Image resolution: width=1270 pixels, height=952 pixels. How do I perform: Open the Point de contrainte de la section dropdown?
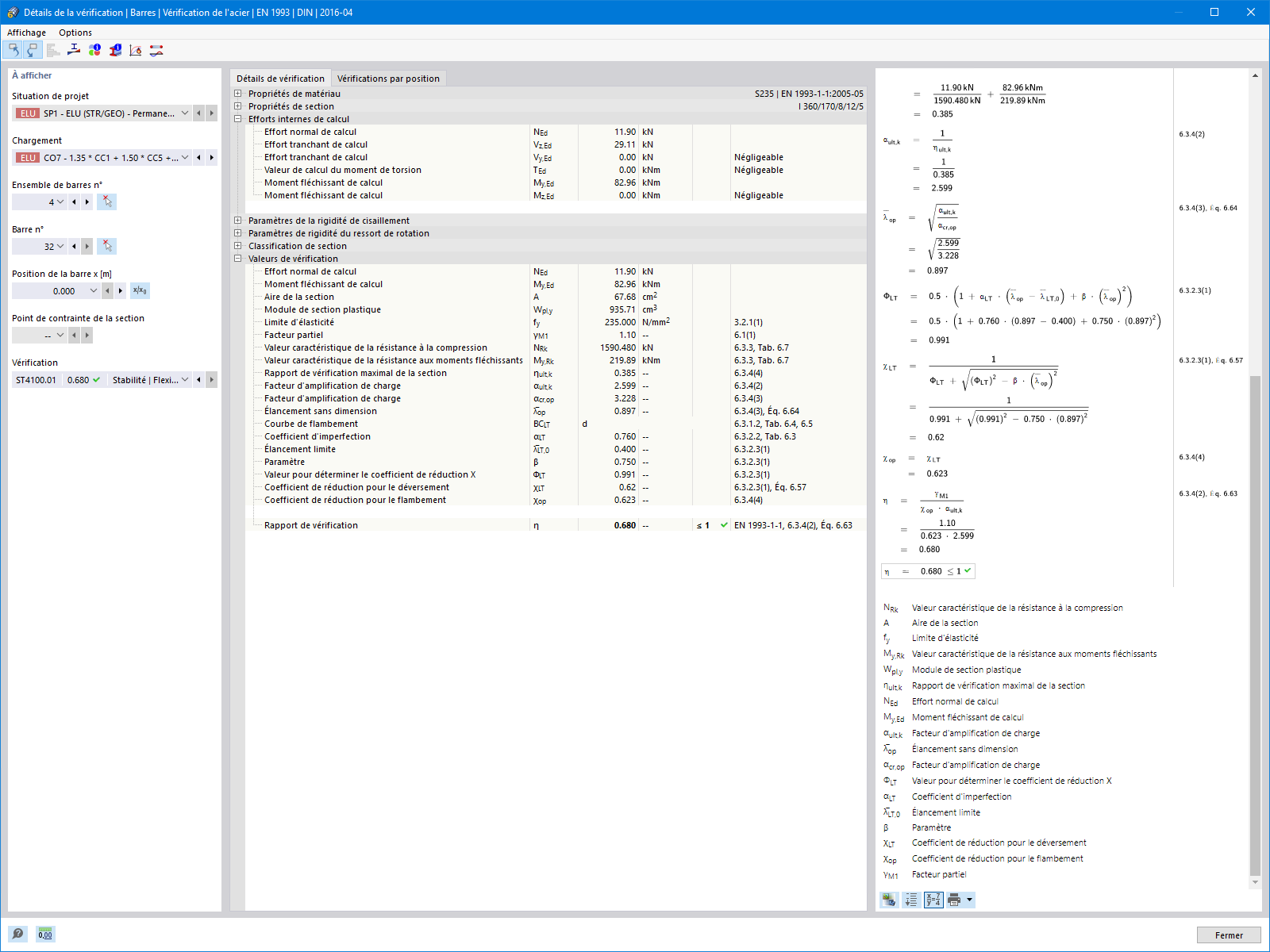click(60, 336)
